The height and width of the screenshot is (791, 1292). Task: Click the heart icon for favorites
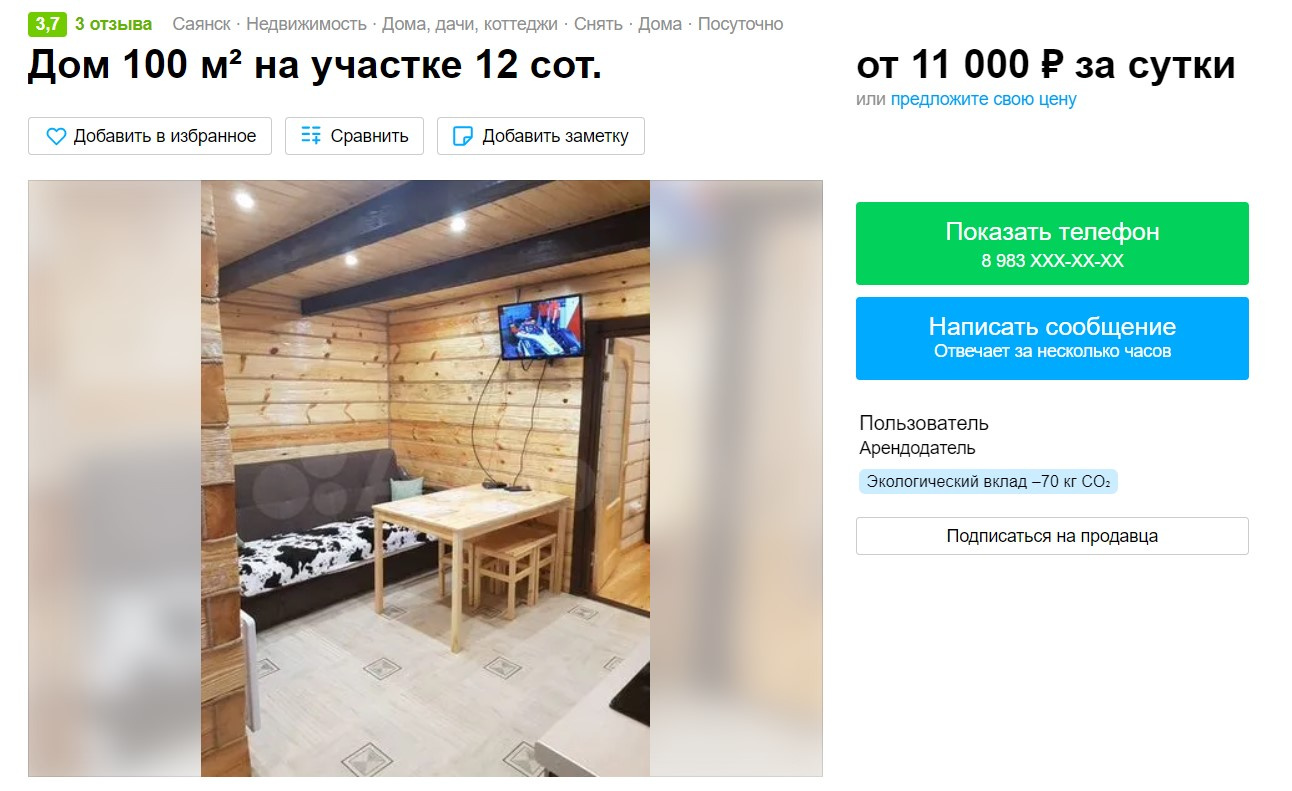tap(56, 136)
